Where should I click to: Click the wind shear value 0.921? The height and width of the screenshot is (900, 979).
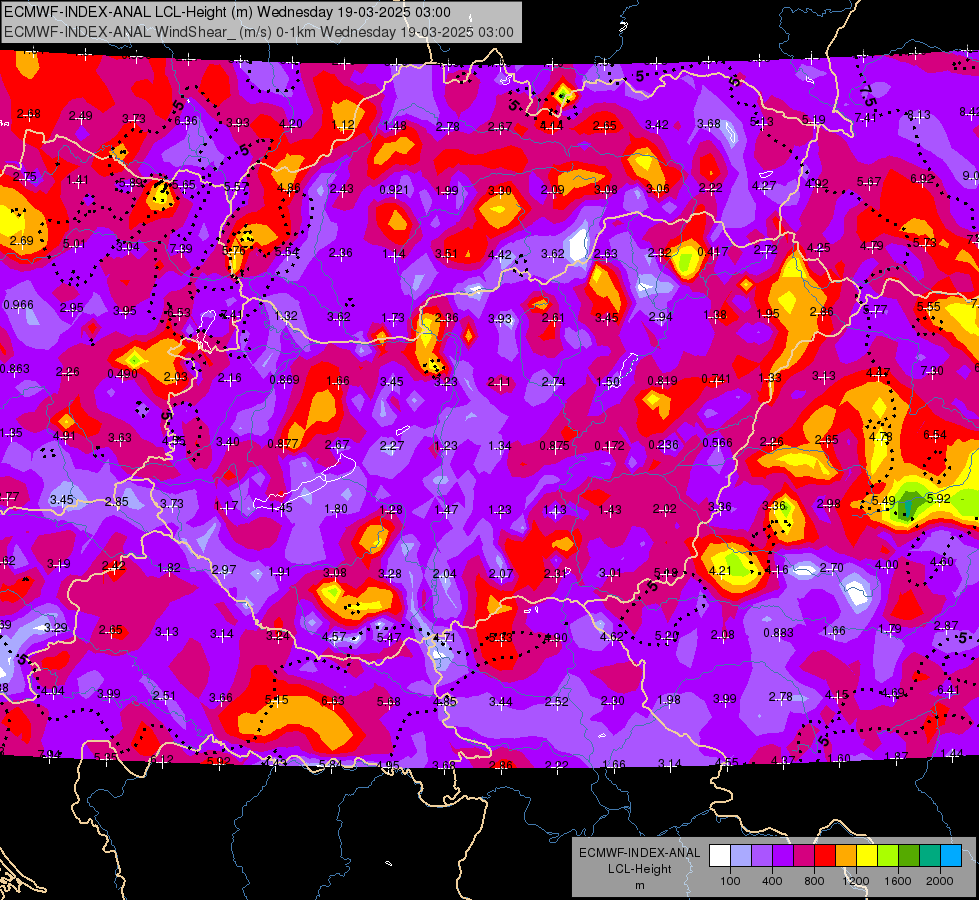(x=394, y=190)
